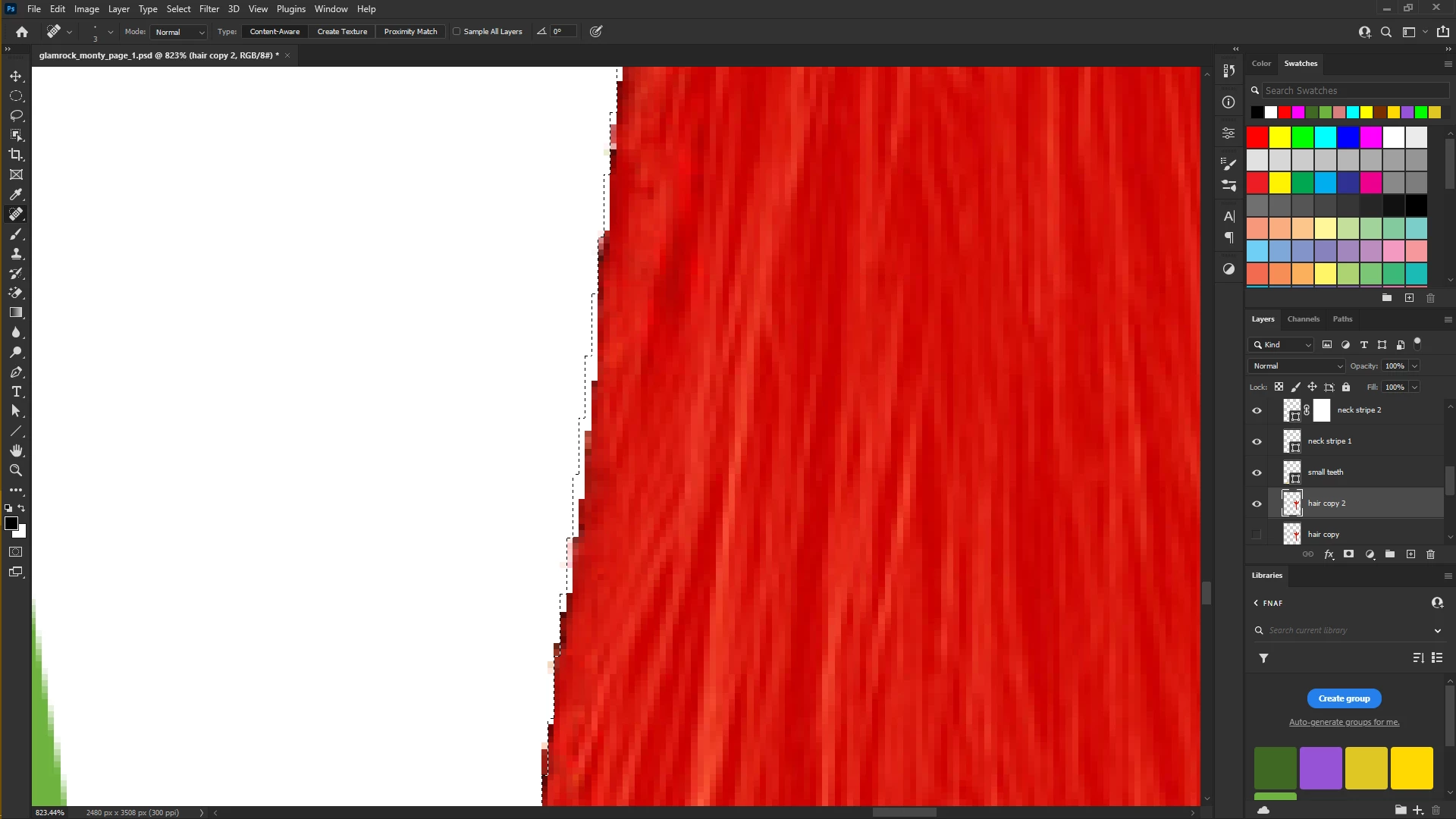Switch to the Channels tab
The width and height of the screenshot is (1456, 819).
(x=1303, y=319)
